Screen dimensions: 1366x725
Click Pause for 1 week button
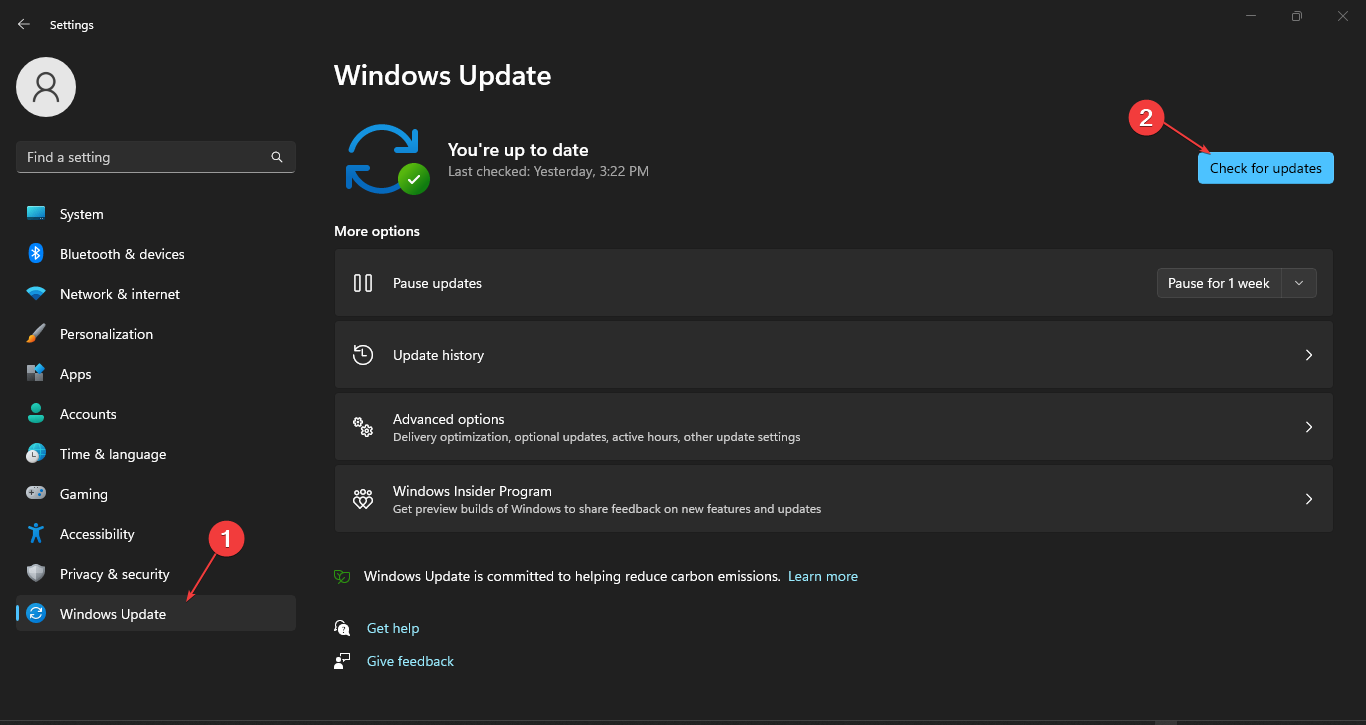[x=1219, y=283]
